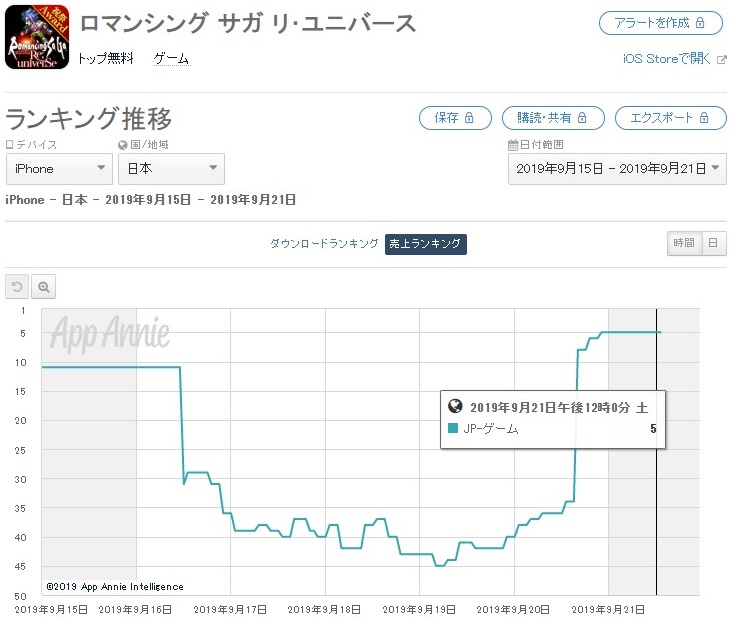733x620 pixels.
Task: Switch chart granularity to 時間
Action: pyautogui.click(x=684, y=243)
